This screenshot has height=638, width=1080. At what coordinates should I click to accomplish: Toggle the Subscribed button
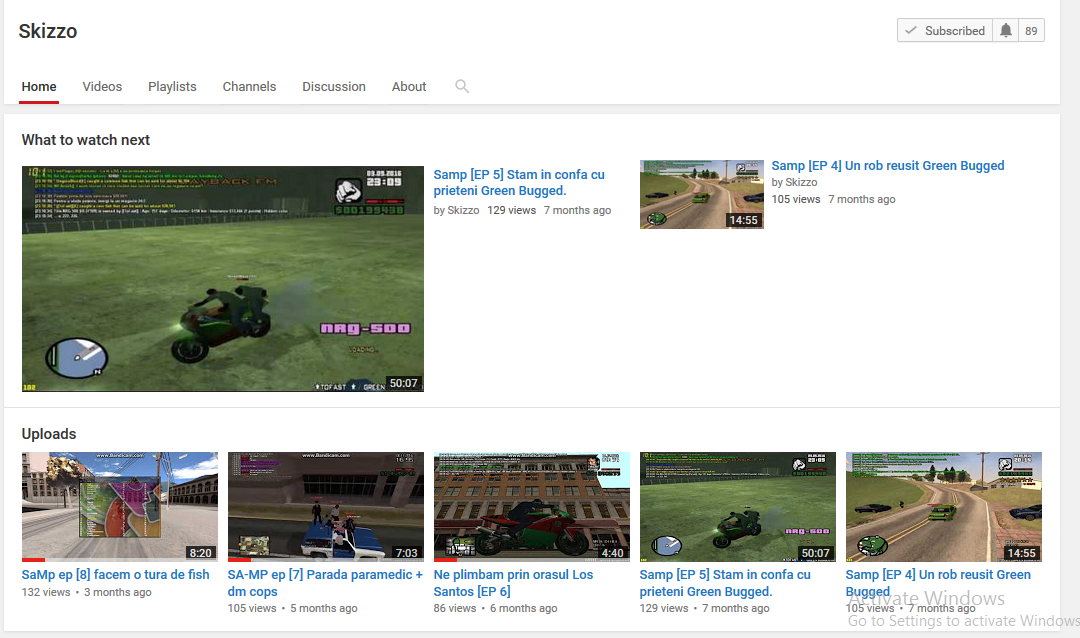(945, 30)
